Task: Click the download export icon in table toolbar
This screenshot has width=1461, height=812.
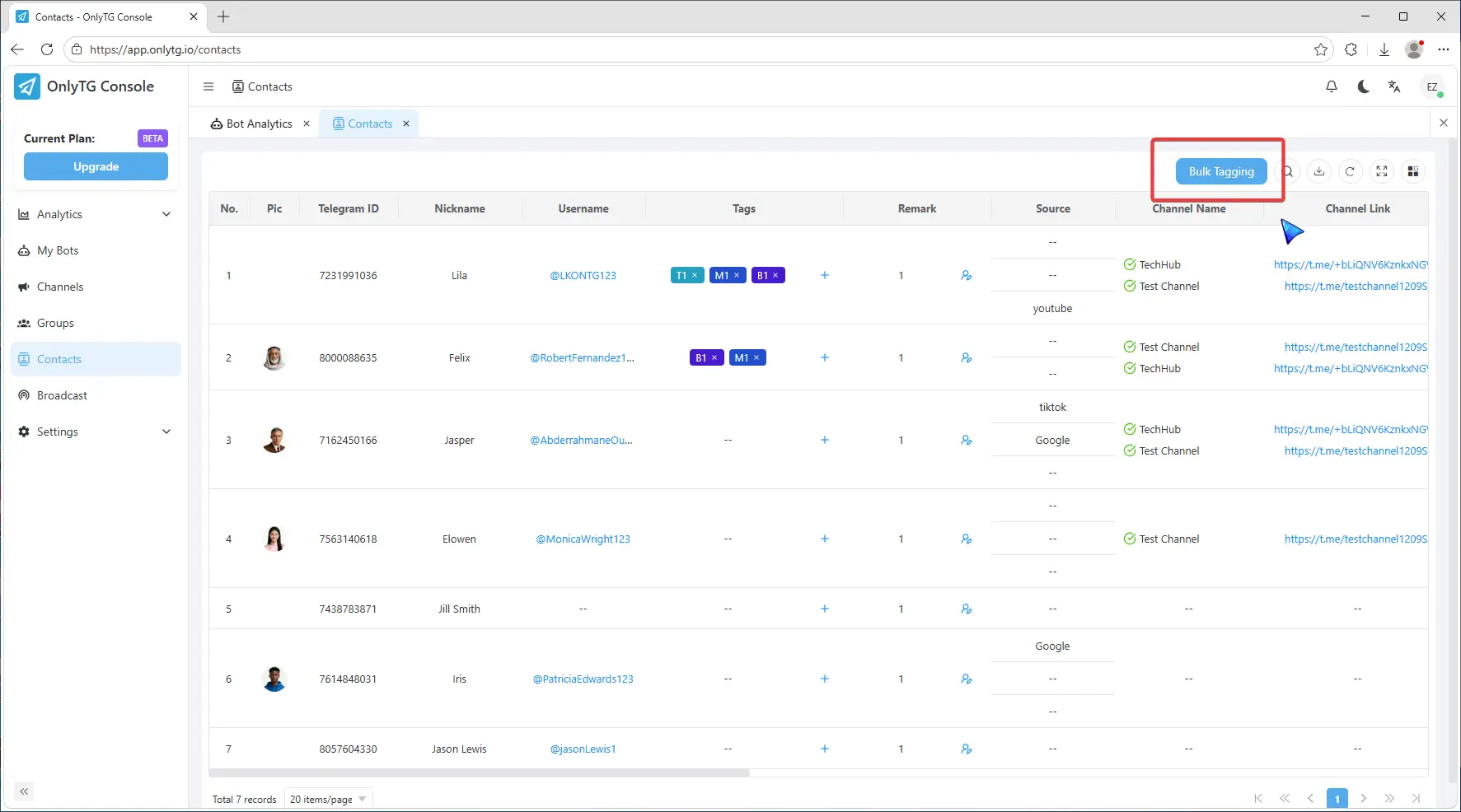Action: (x=1318, y=171)
